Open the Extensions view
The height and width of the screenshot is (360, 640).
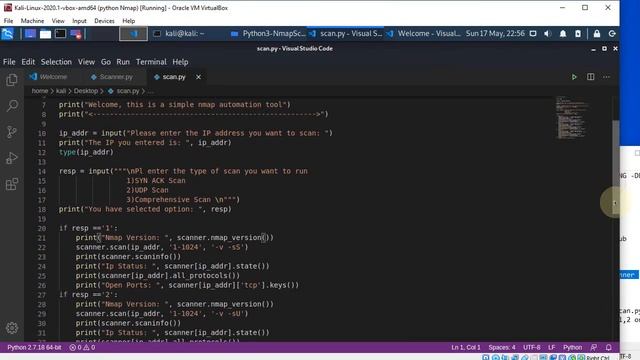(12, 184)
